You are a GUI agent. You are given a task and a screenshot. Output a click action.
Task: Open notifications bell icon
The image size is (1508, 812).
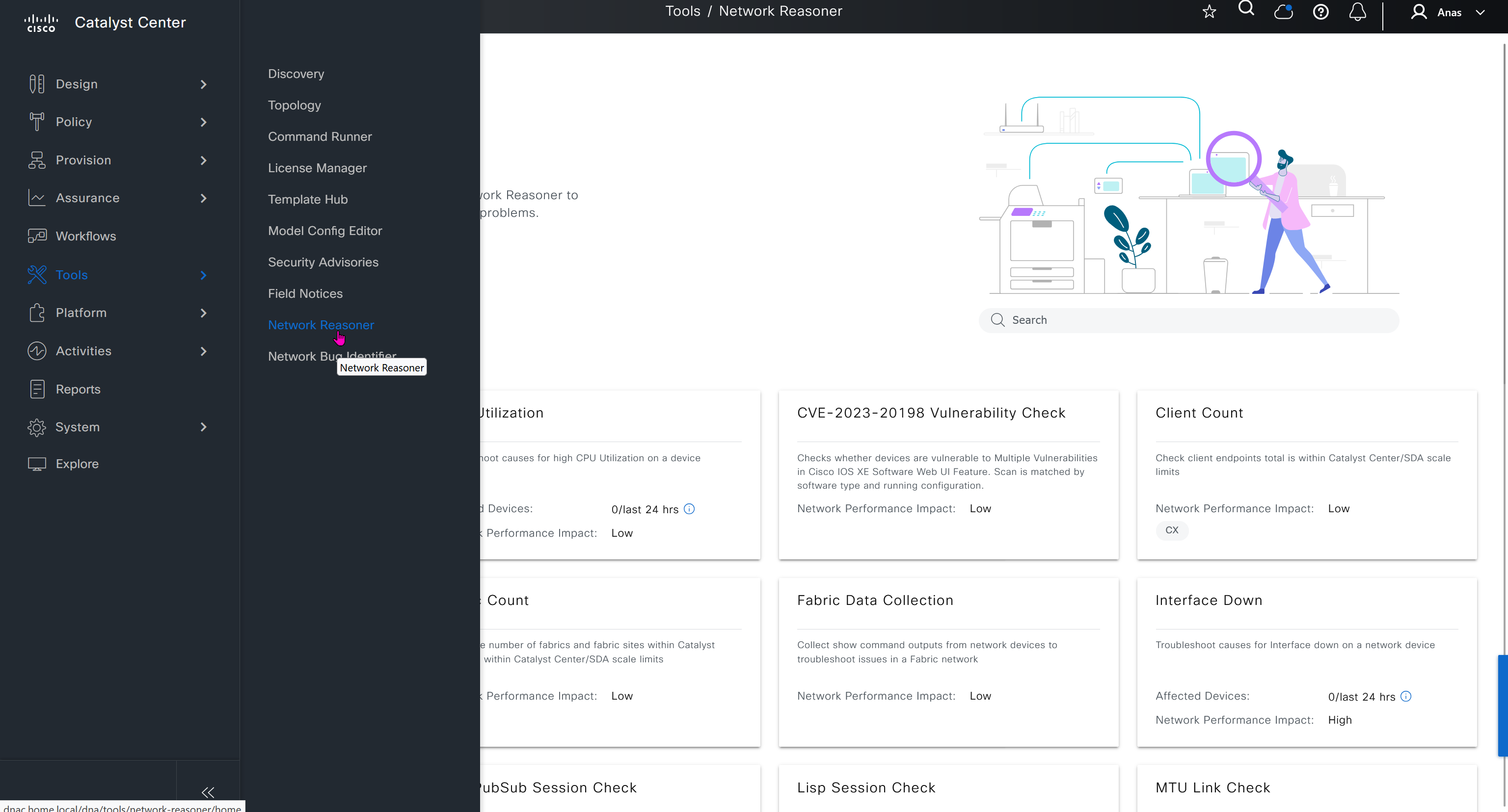[1358, 12]
